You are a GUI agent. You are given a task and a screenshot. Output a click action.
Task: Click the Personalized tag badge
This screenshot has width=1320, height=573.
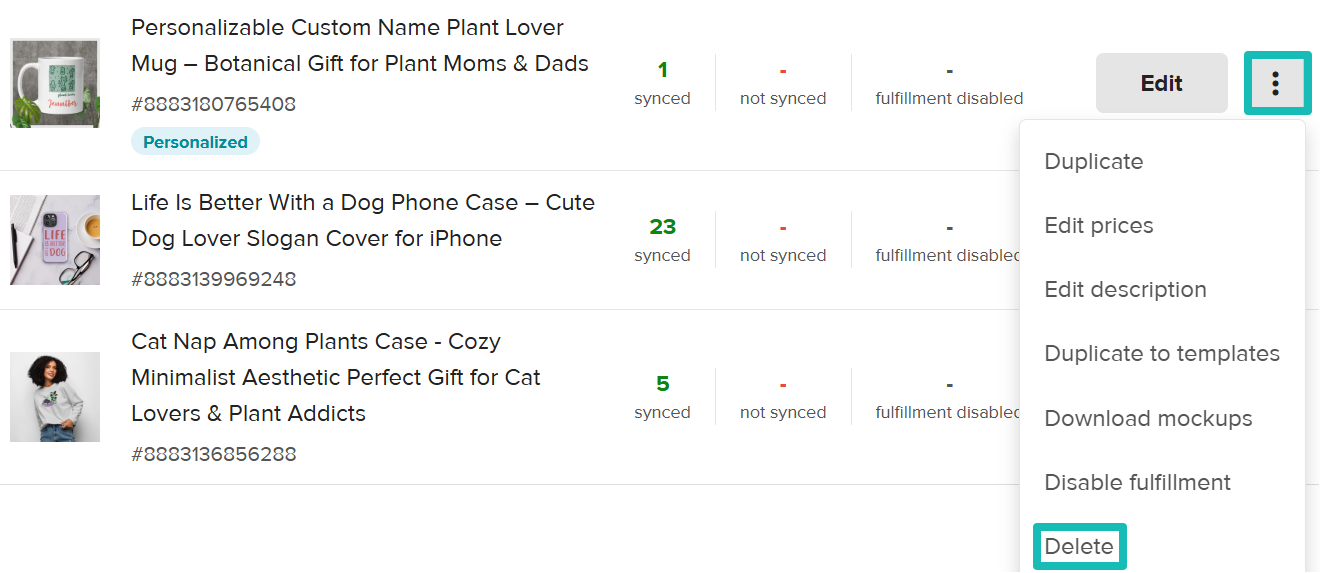(x=195, y=142)
